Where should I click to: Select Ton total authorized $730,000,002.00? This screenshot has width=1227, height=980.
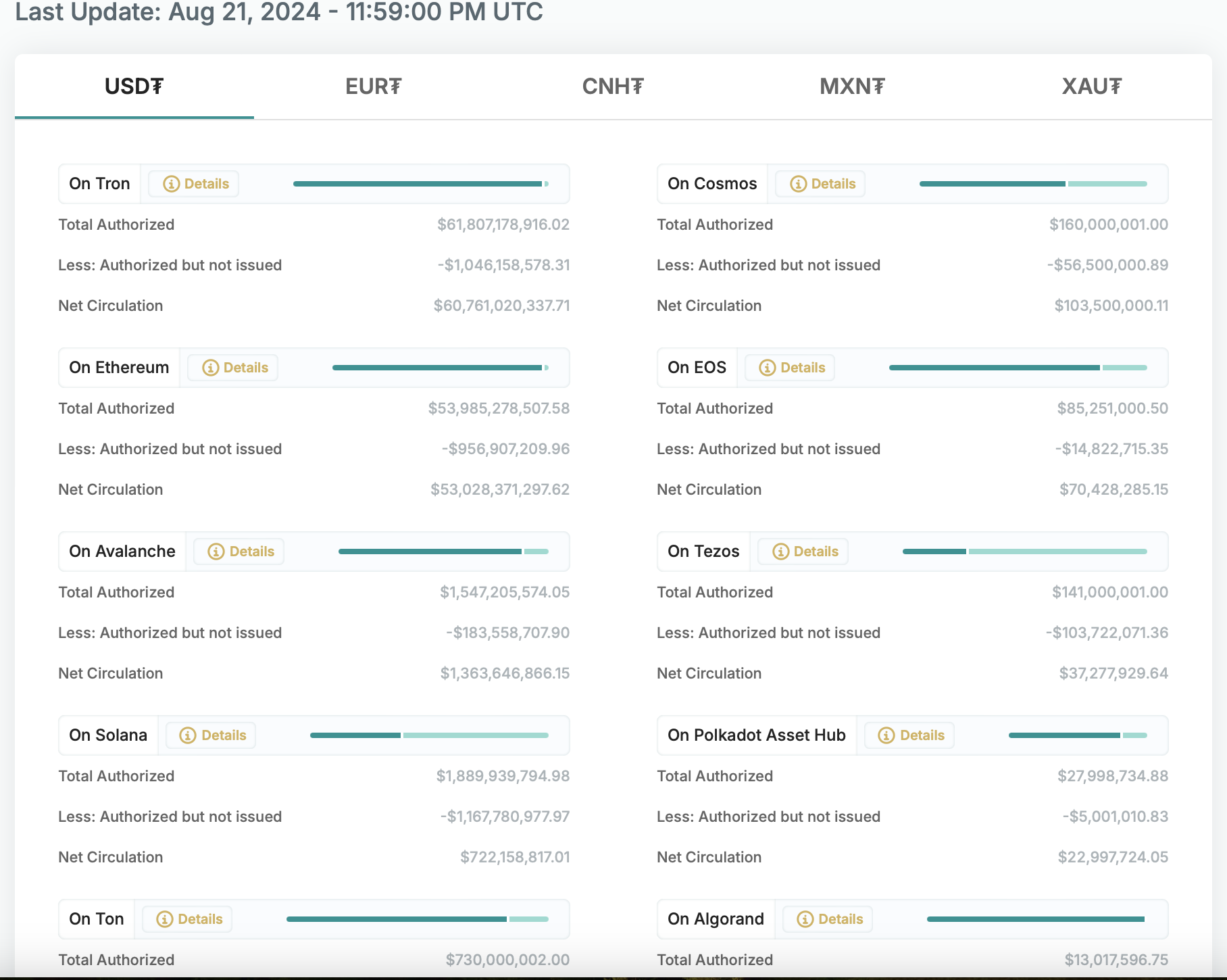[508, 960]
